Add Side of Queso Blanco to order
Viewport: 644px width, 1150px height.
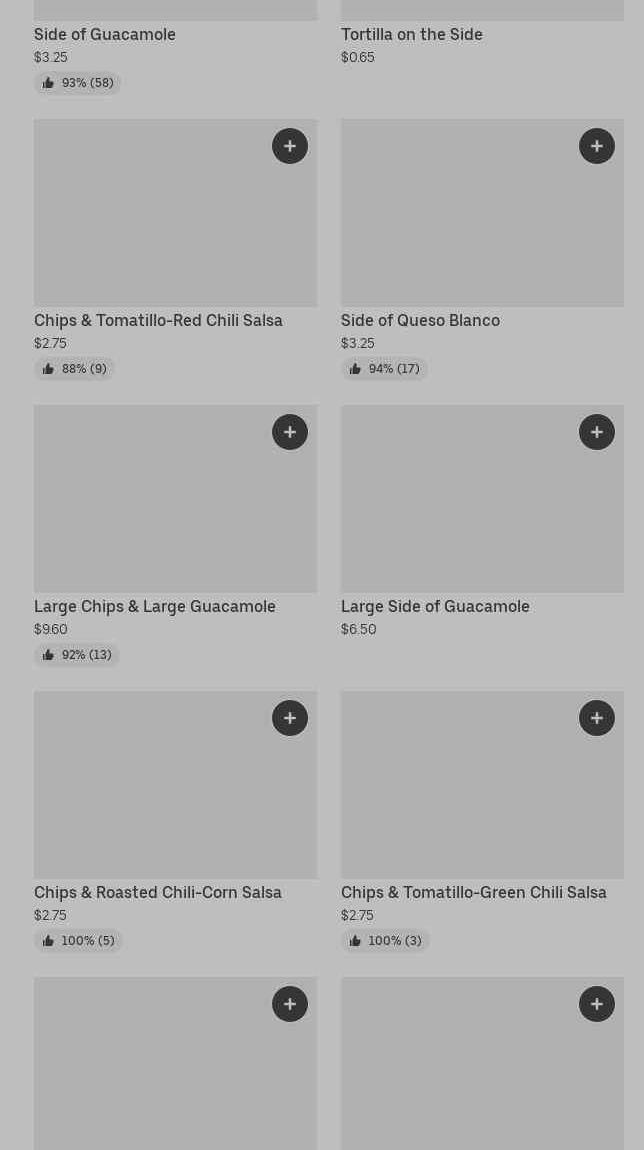[597, 146]
